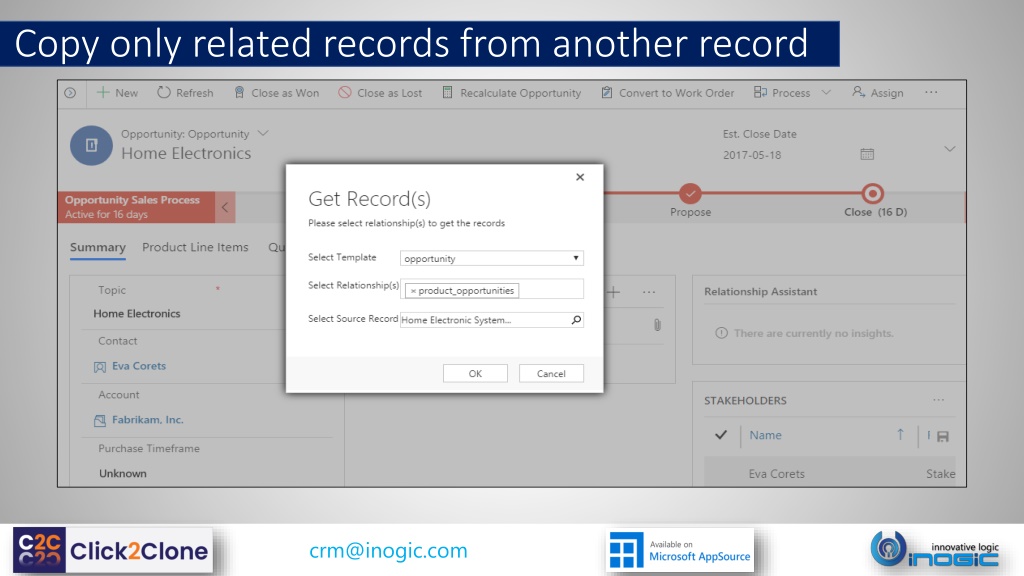Click the Microsoft AppSource badge

[x=680, y=551]
